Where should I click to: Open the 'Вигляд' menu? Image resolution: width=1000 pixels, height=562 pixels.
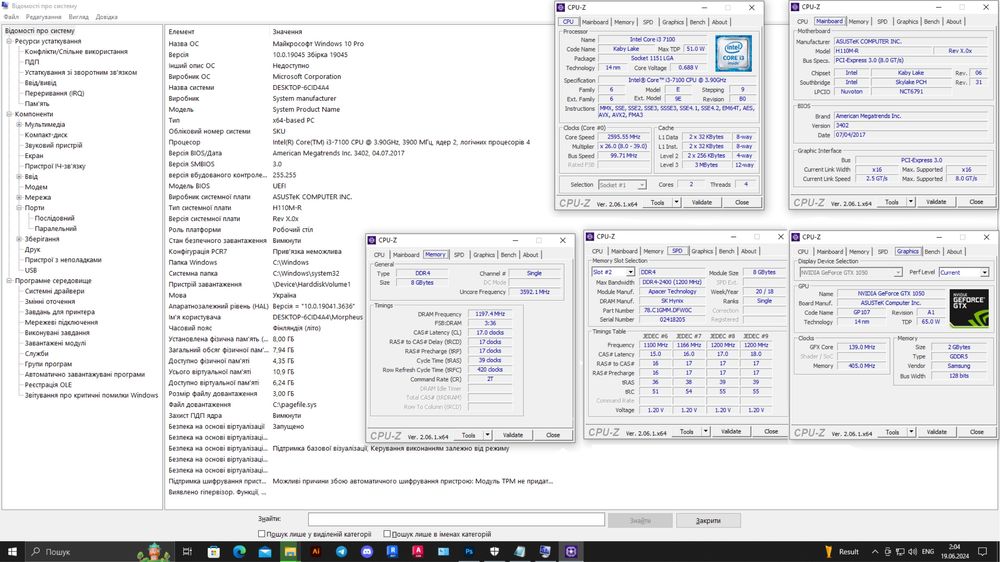78,17
